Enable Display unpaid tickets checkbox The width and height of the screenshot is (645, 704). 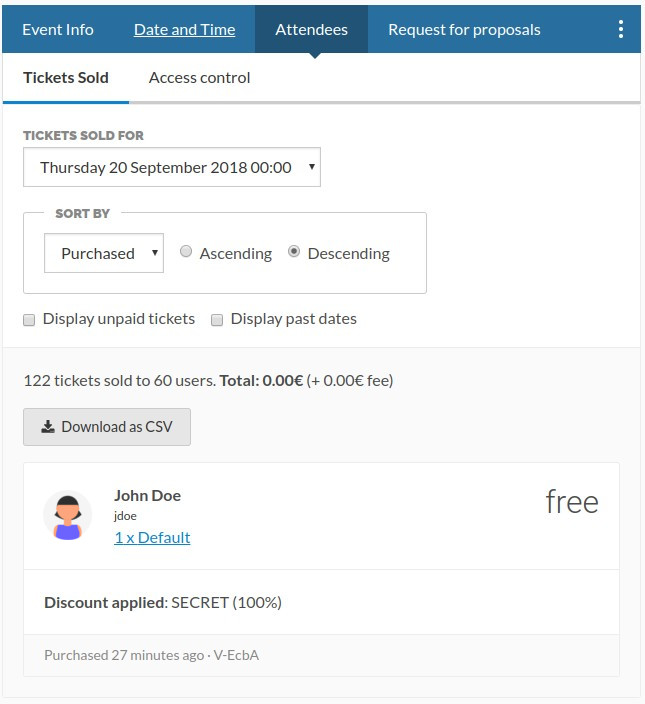coord(29,320)
